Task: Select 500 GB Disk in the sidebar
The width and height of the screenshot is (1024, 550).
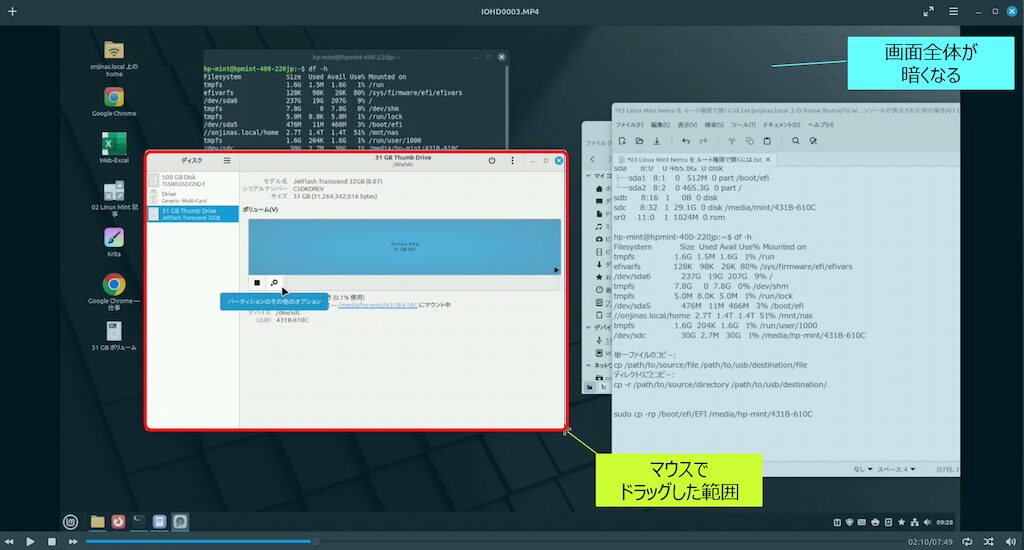Action: point(192,180)
